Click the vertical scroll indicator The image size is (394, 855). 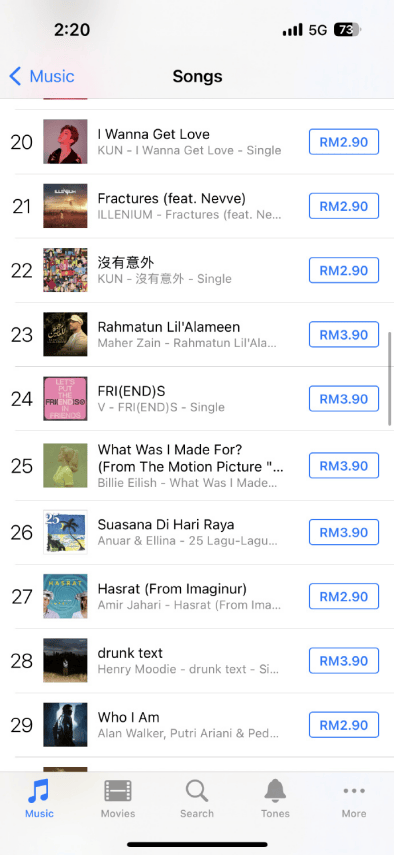pos(390,378)
